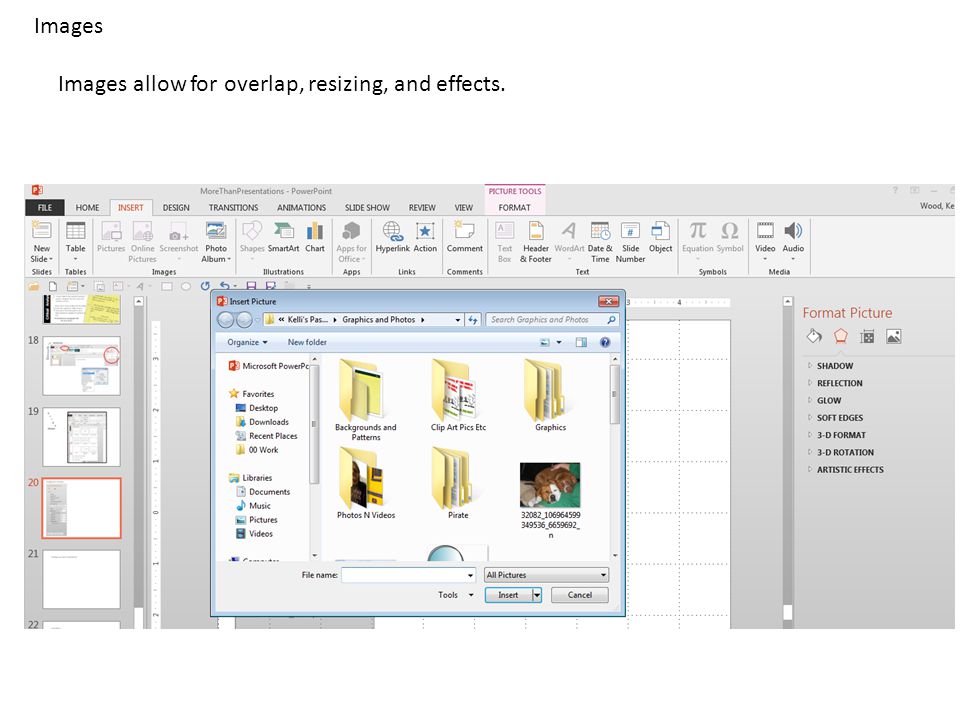Expand the GLOW section
Viewport: 960px width, 720px height.
click(x=809, y=400)
